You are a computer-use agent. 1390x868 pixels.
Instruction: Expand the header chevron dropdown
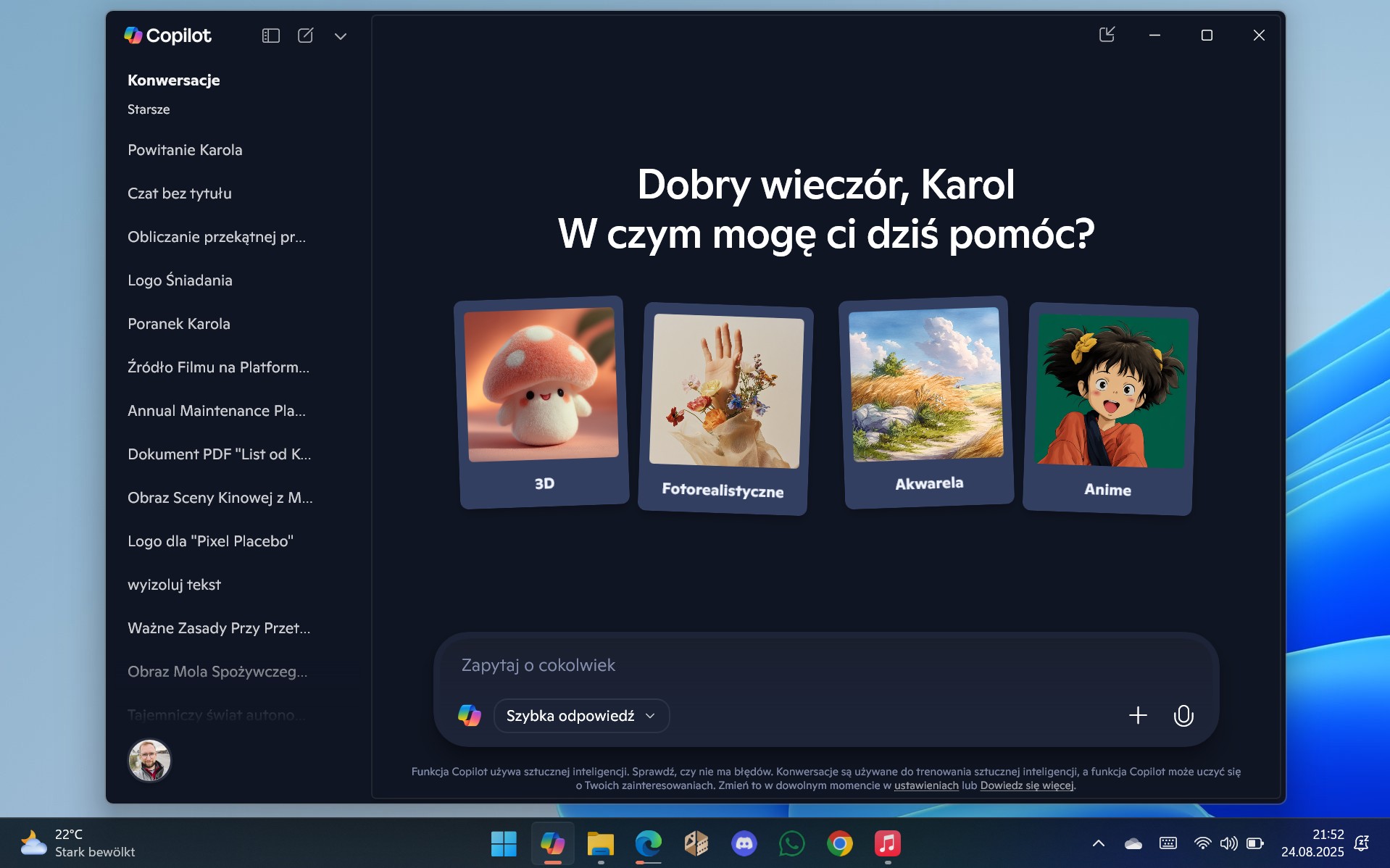[340, 36]
